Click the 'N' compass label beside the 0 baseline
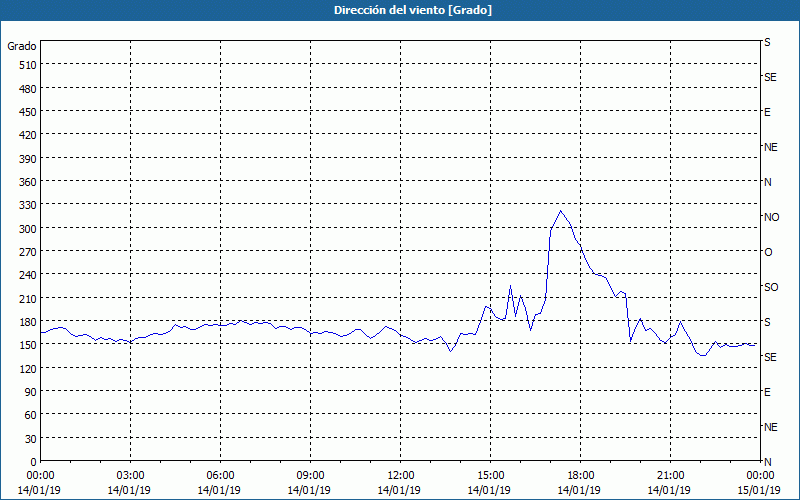Image resolution: width=800 pixels, height=500 pixels. [767, 462]
